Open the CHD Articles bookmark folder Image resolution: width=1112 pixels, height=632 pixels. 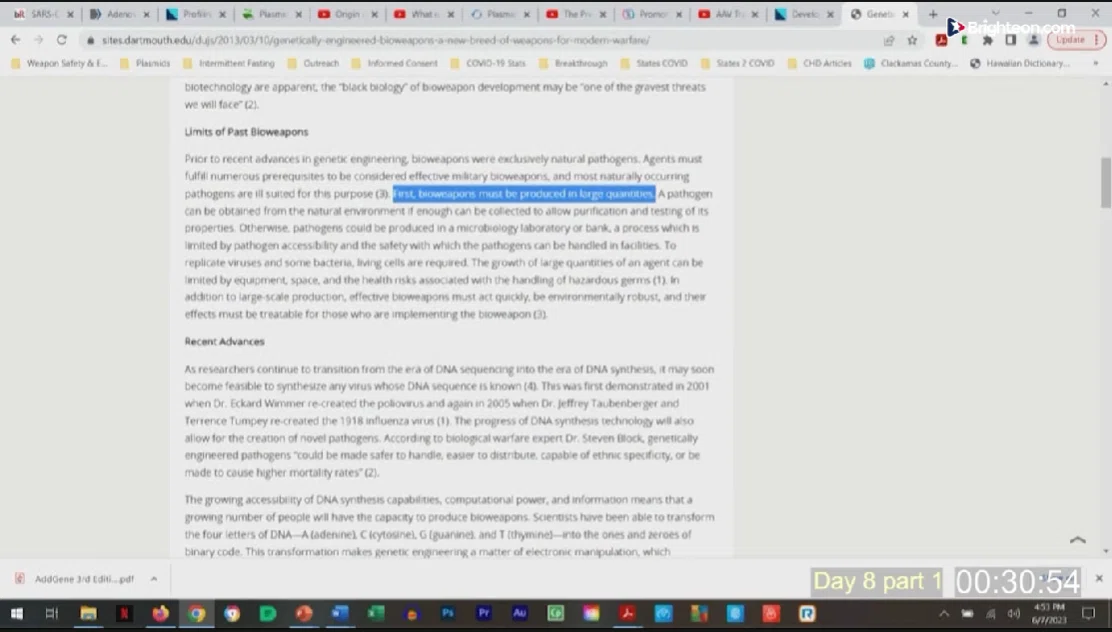point(819,63)
